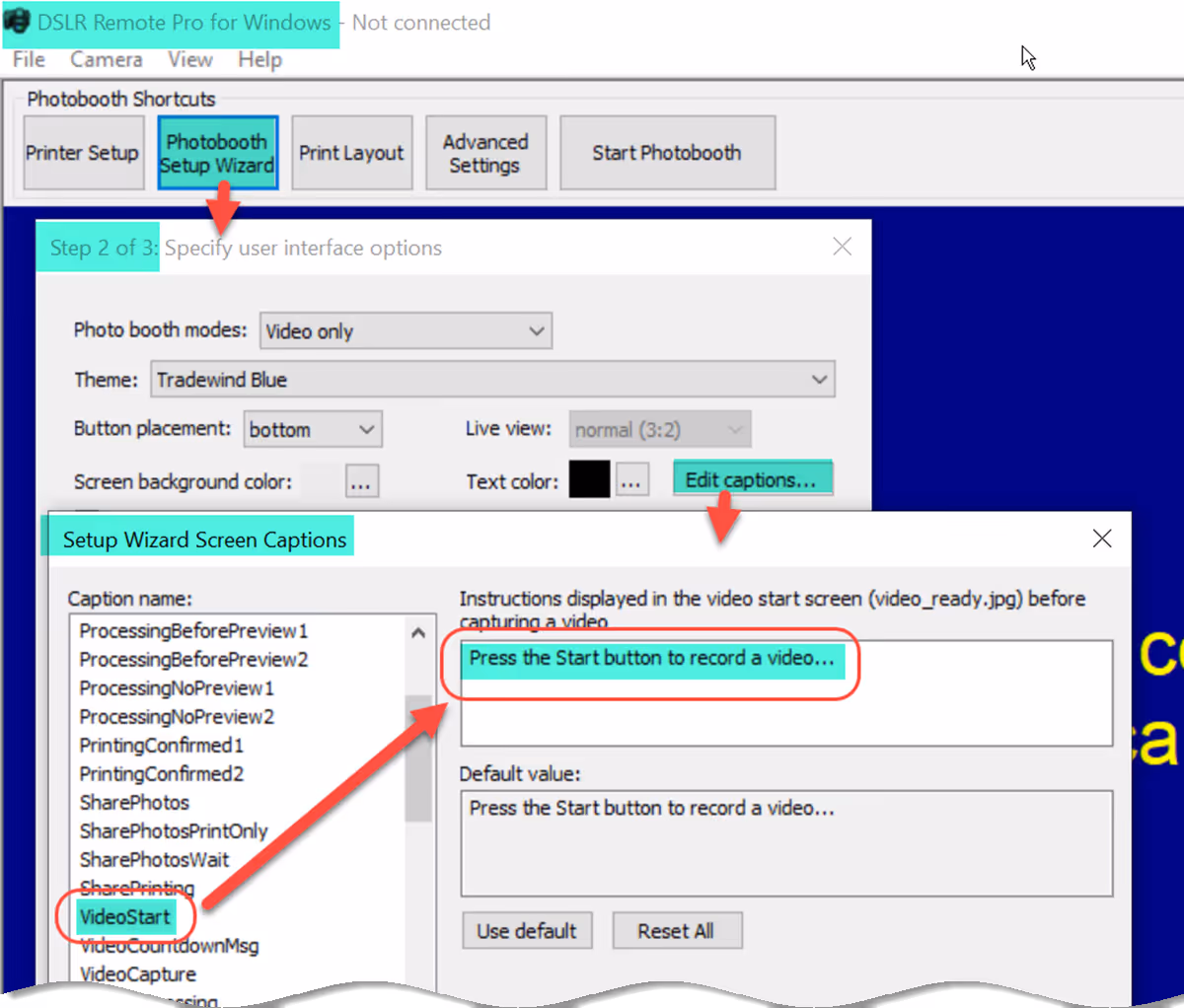
Task: Select SharePhotosWait caption
Action: coord(154,859)
